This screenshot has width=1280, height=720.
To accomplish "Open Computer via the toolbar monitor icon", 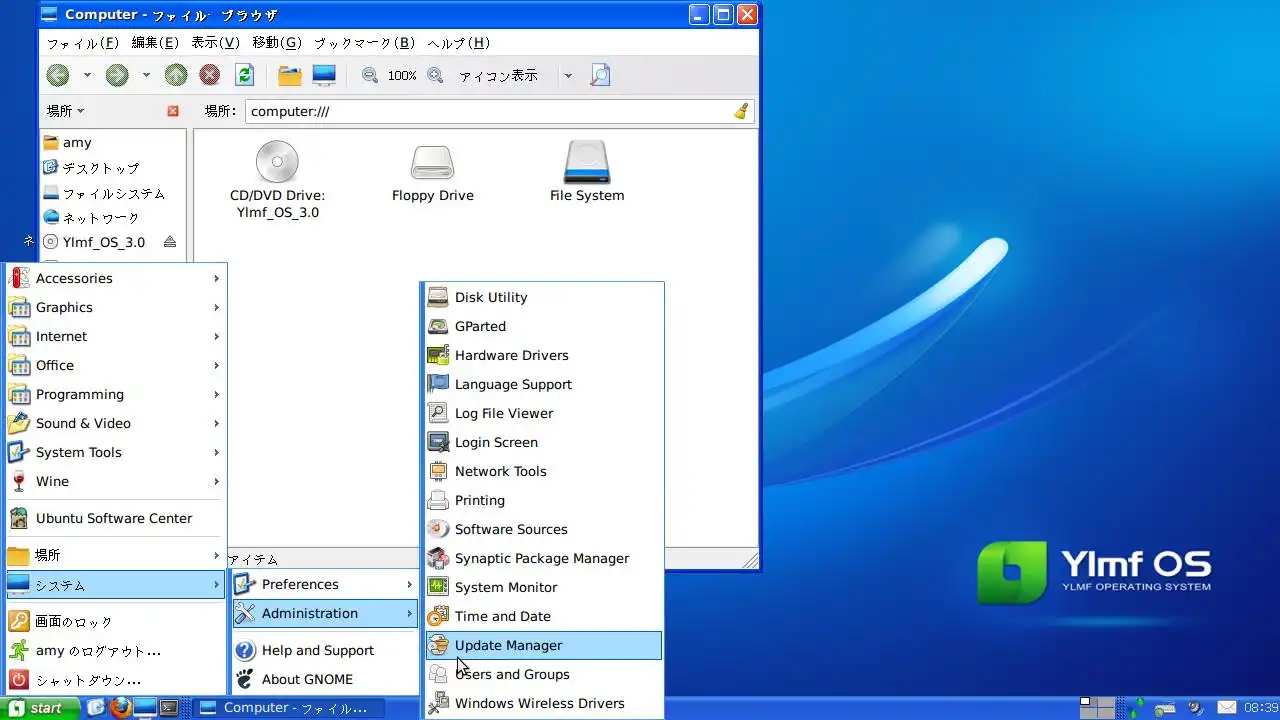I will pos(324,75).
